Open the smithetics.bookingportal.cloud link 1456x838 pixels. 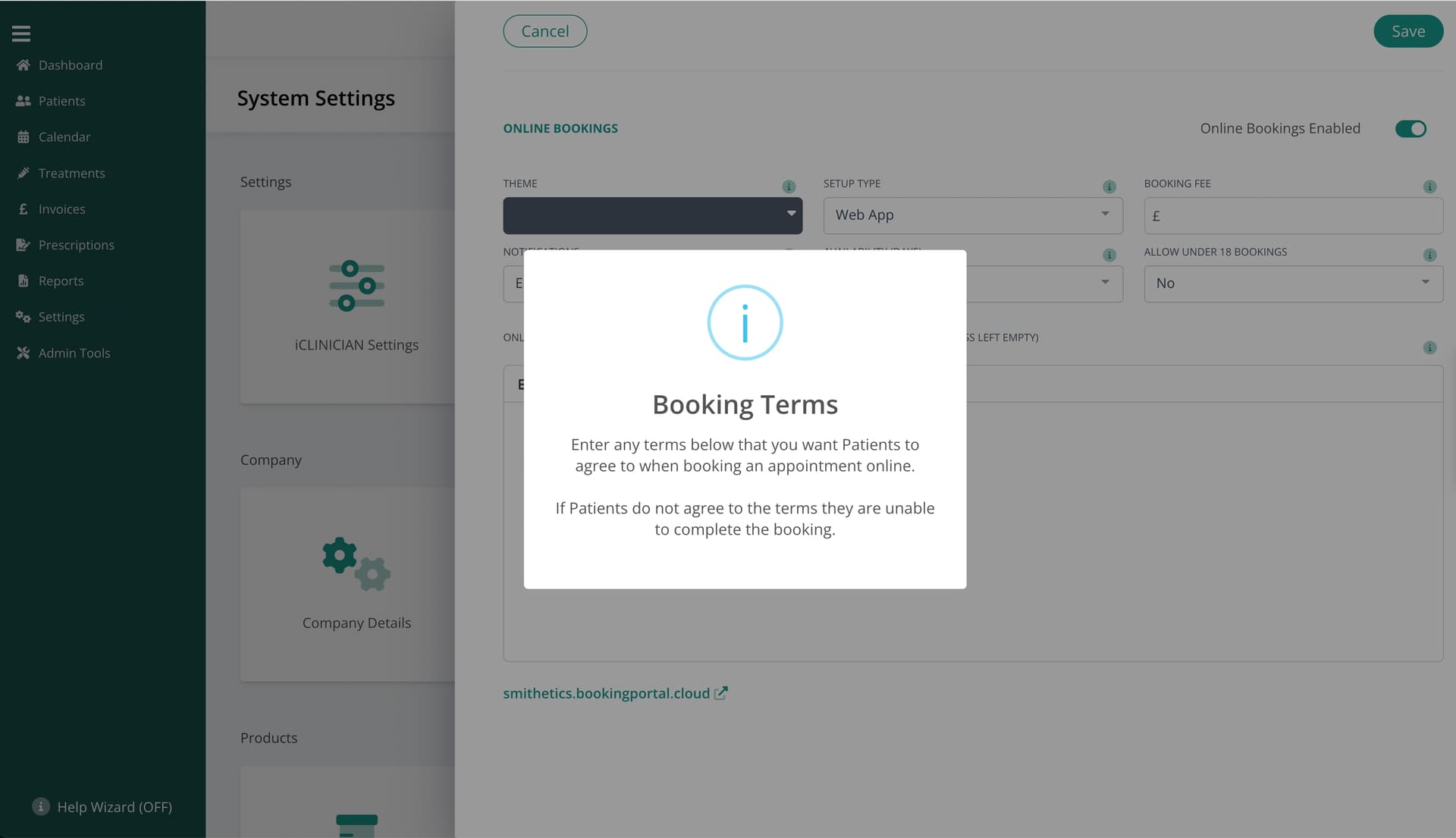click(606, 693)
